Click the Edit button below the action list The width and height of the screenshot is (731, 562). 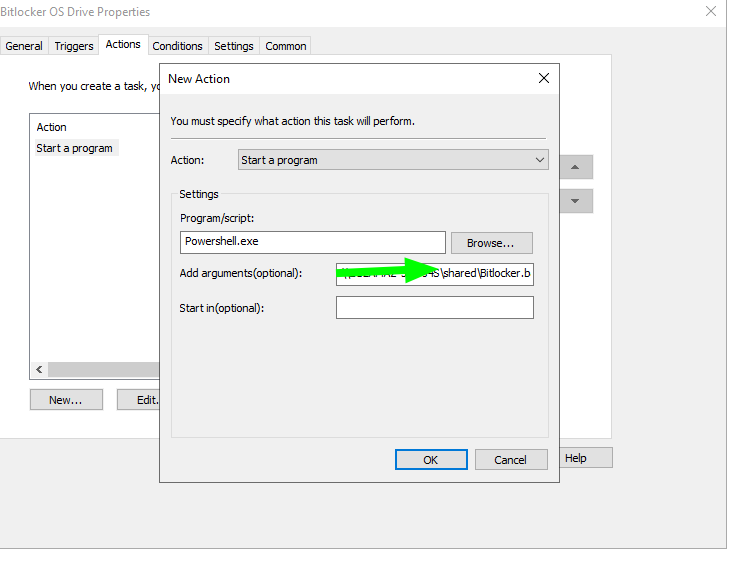coord(138,400)
